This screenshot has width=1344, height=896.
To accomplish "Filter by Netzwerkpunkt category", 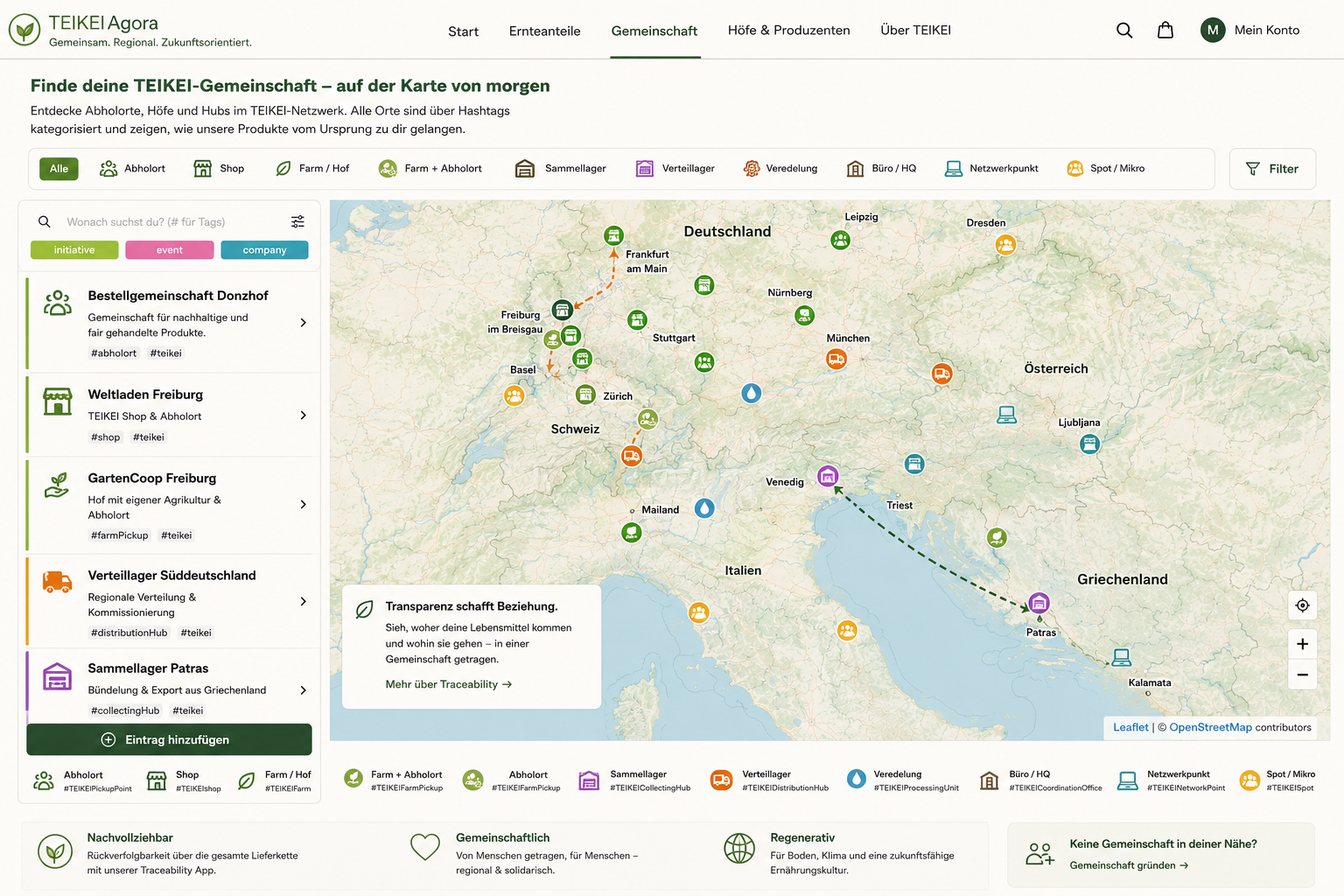I will (991, 169).
